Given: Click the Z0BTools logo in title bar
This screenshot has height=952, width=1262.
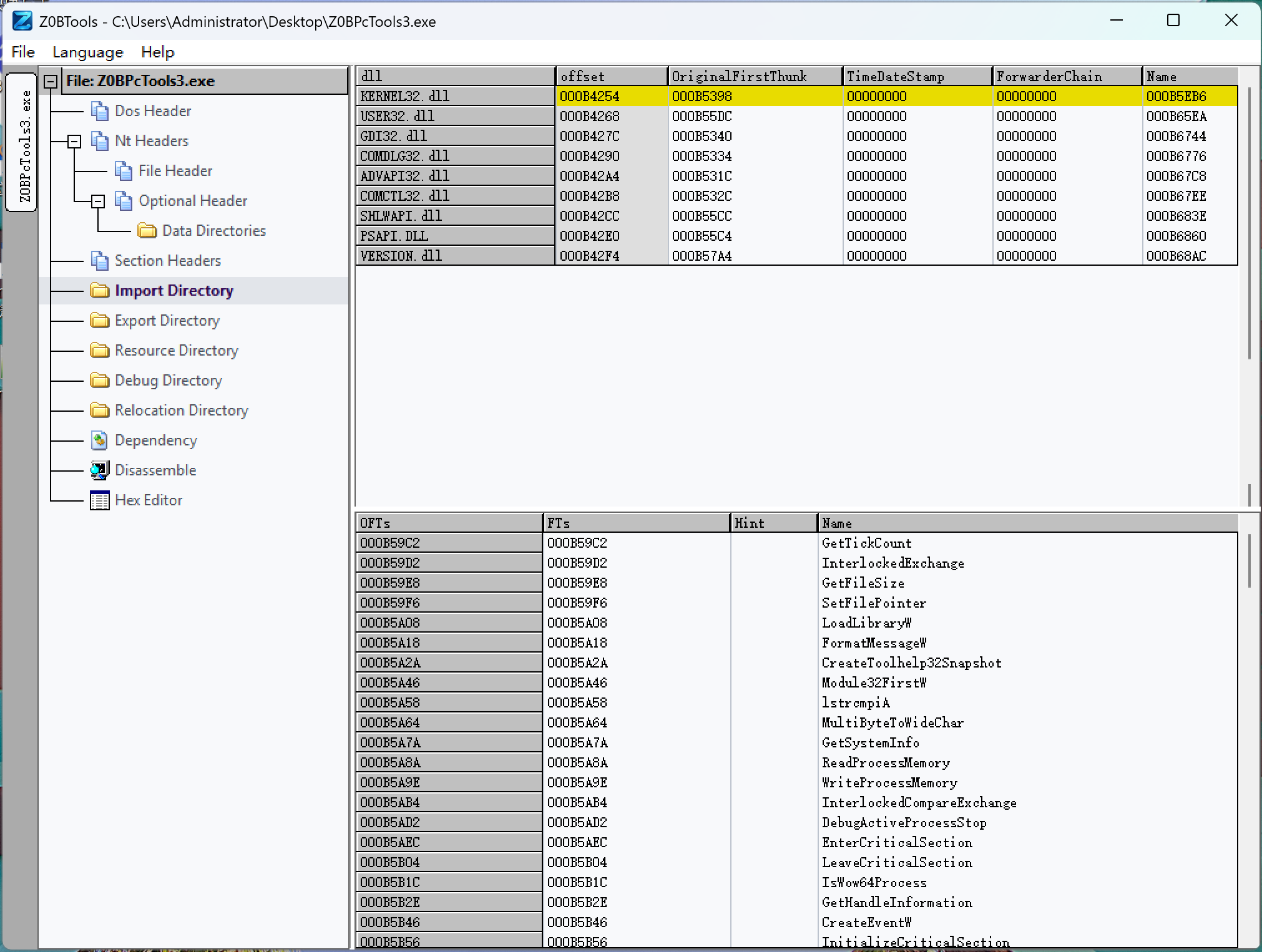Looking at the screenshot, I should (22, 21).
